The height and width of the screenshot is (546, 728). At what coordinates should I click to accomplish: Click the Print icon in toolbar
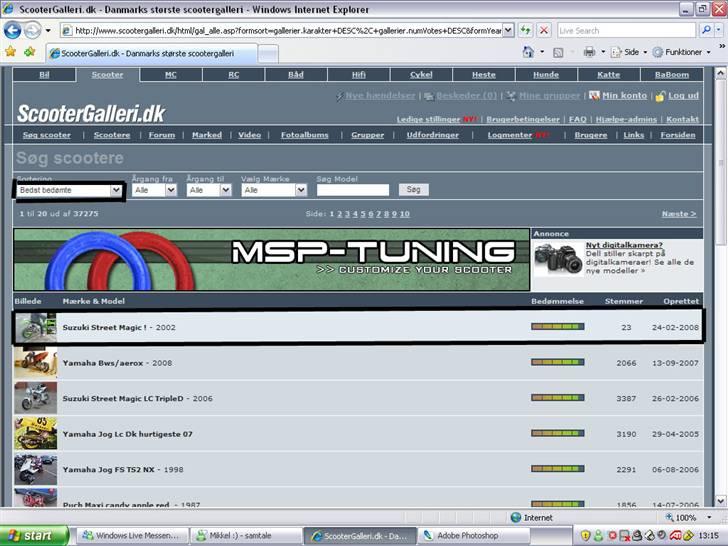589,52
